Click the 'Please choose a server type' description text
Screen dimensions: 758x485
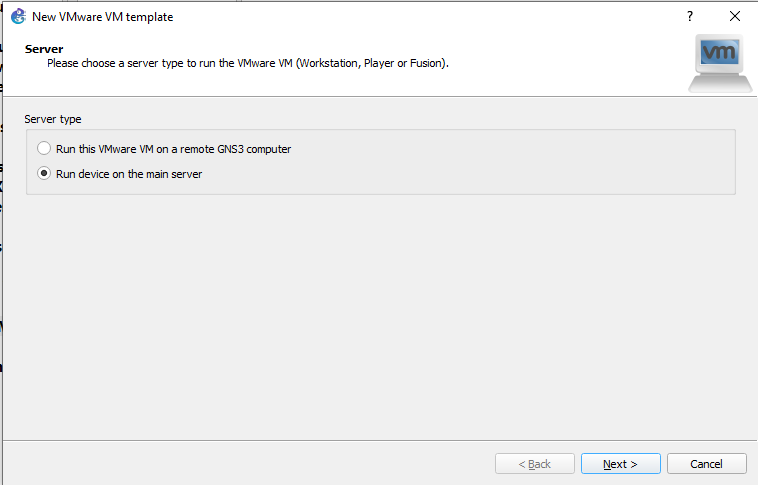click(x=248, y=63)
